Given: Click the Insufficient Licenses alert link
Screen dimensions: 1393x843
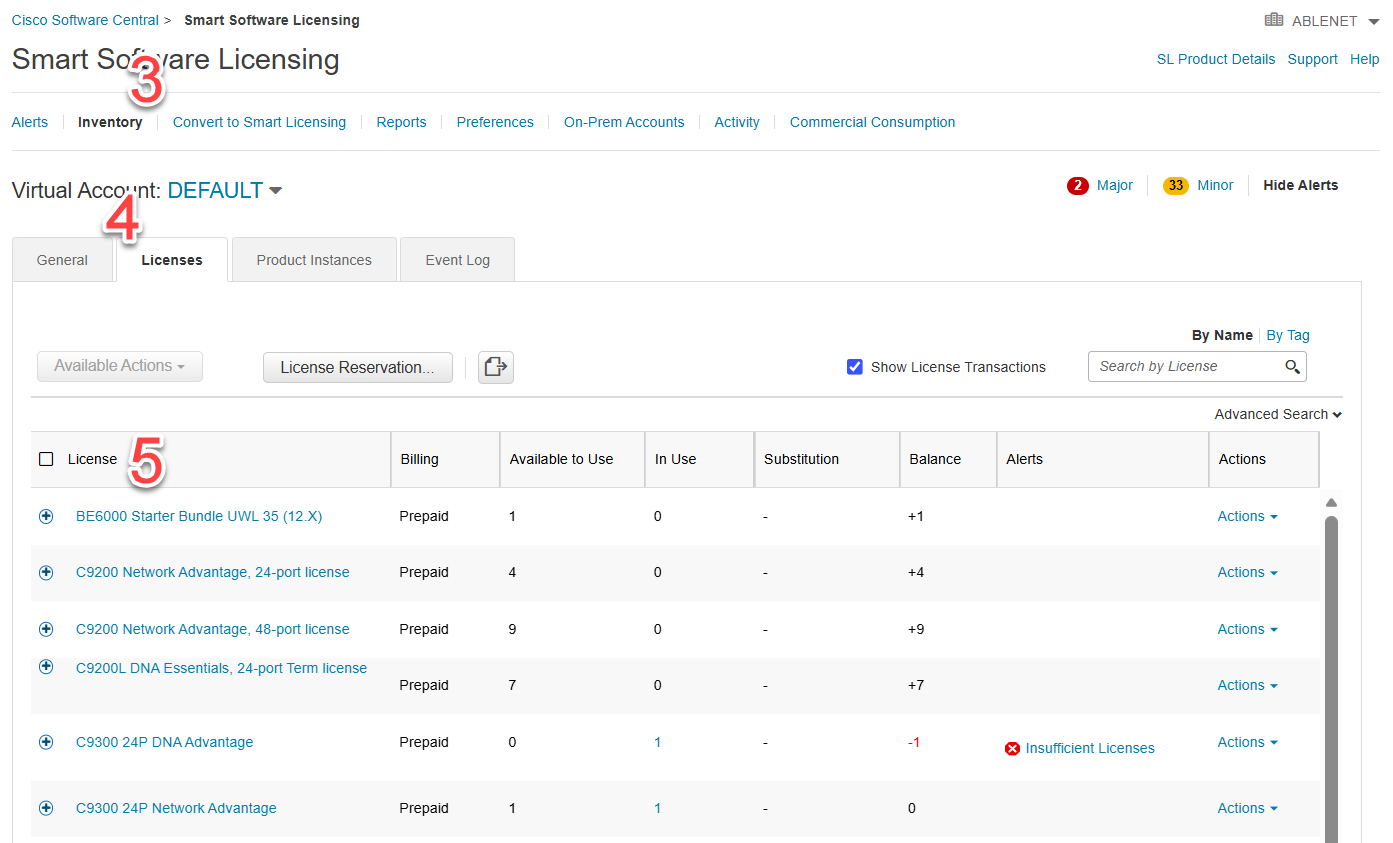Looking at the screenshot, I should coord(1090,748).
